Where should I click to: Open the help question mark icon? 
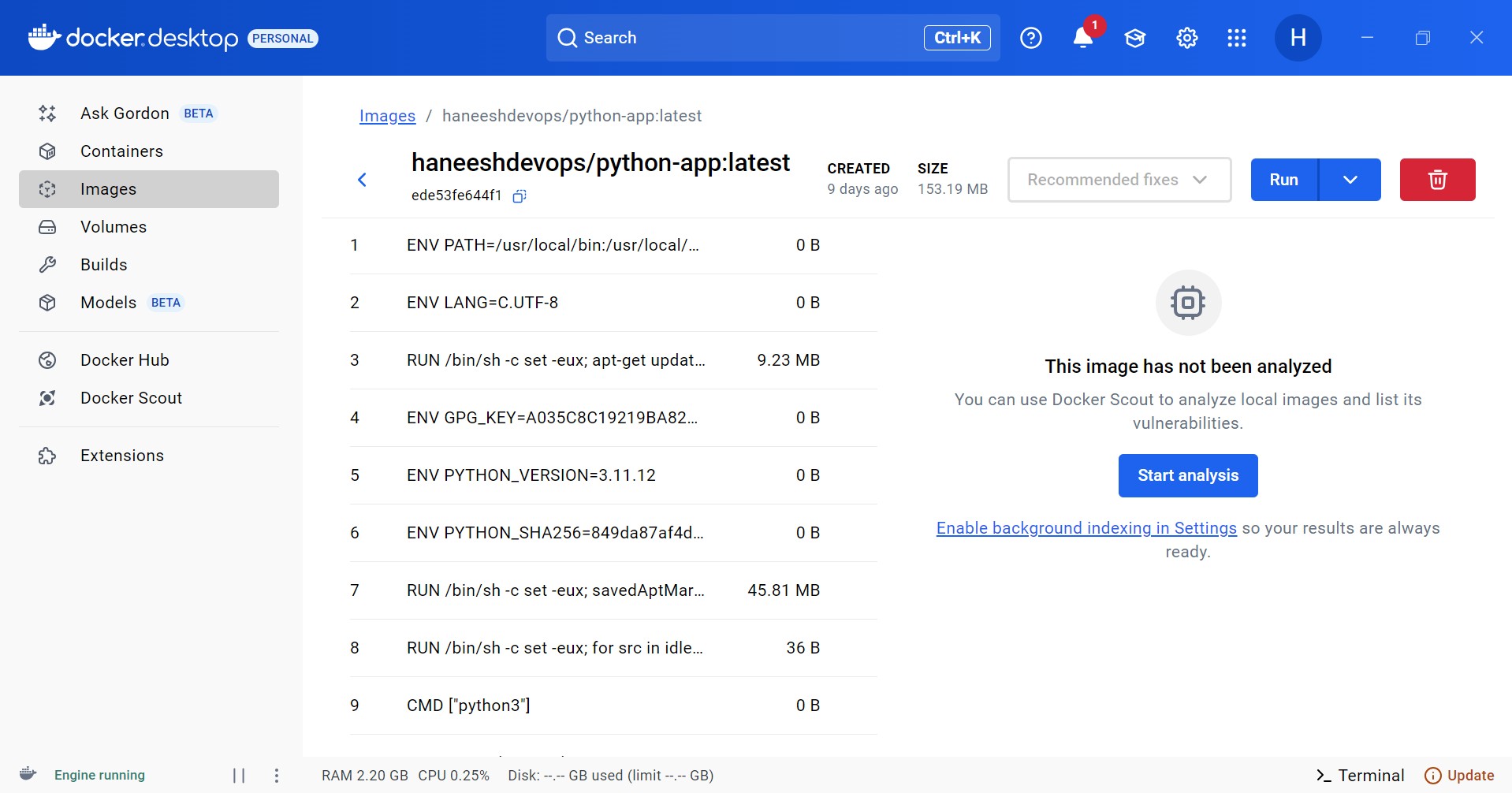(1030, 38)
